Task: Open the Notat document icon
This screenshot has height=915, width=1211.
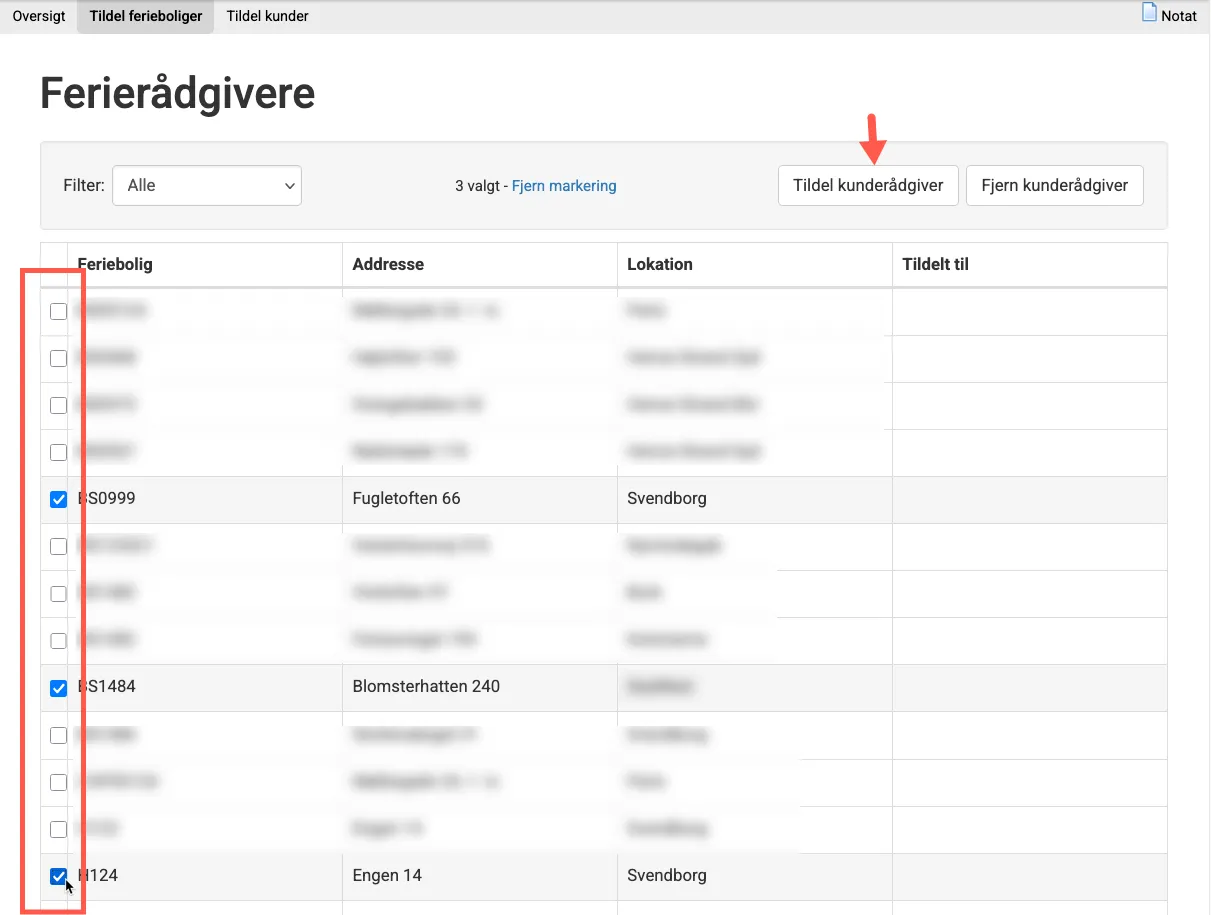Action: click(1150, 14)
